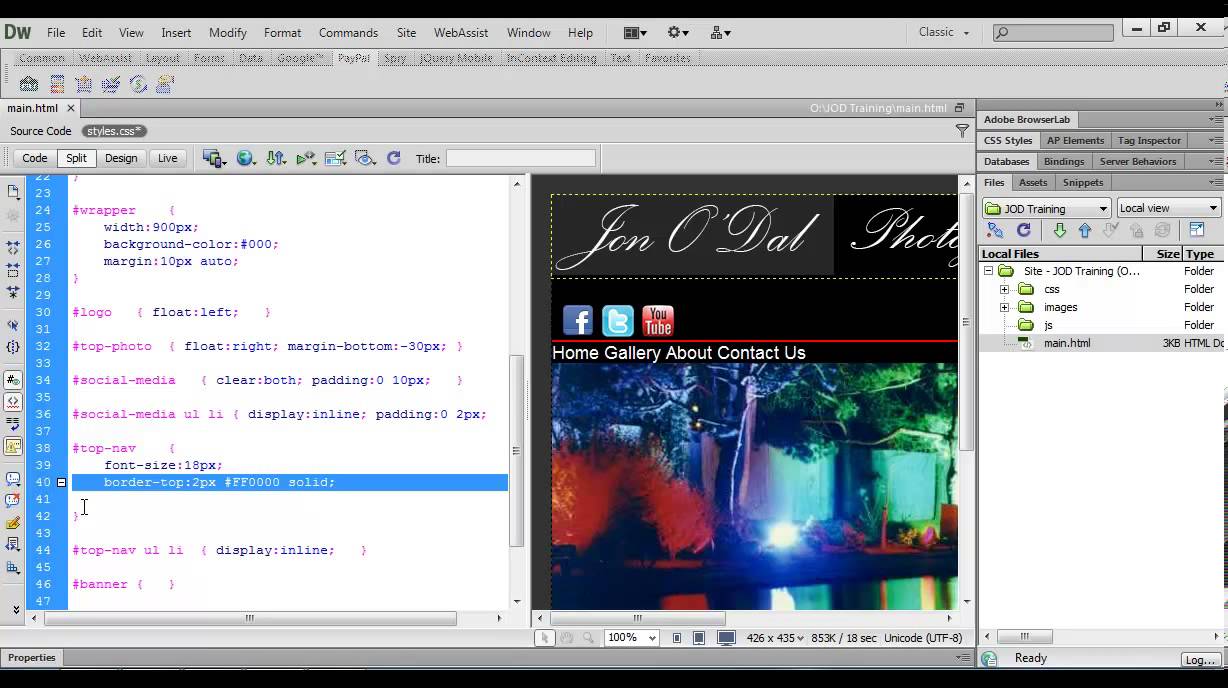Toggle highlight invalid code button
1228x688 pixels.
pyautogui.click(x=13, y=402)
